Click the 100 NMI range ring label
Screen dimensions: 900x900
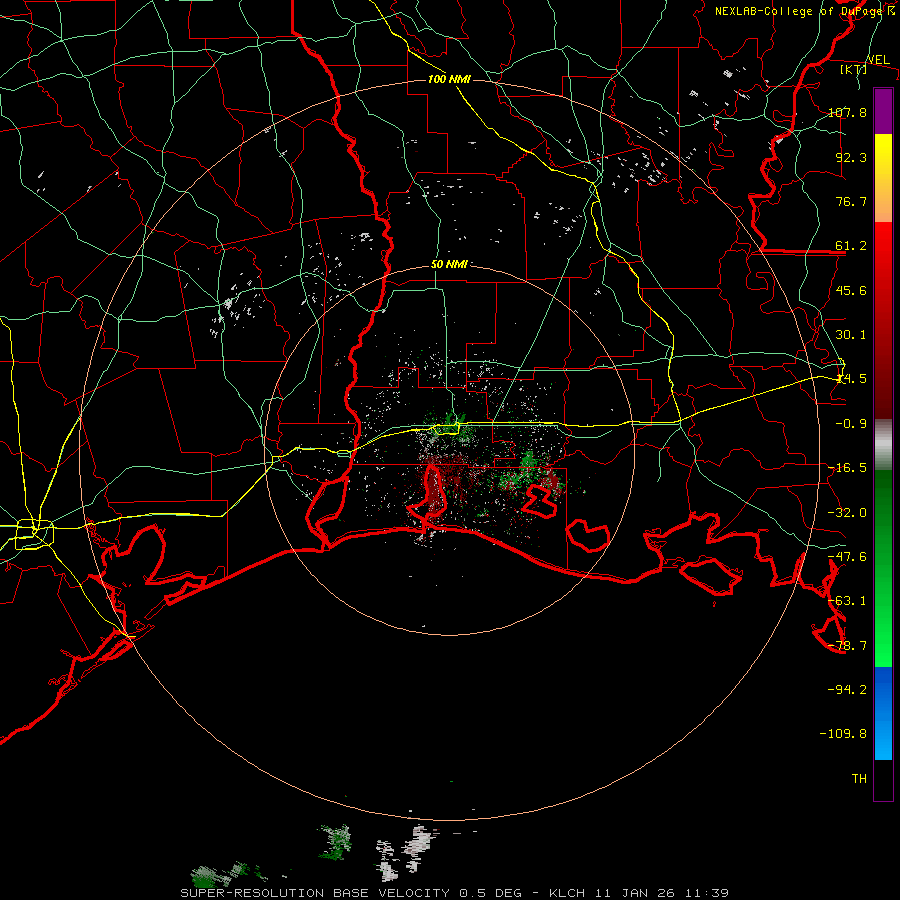[x=449, y=79]
